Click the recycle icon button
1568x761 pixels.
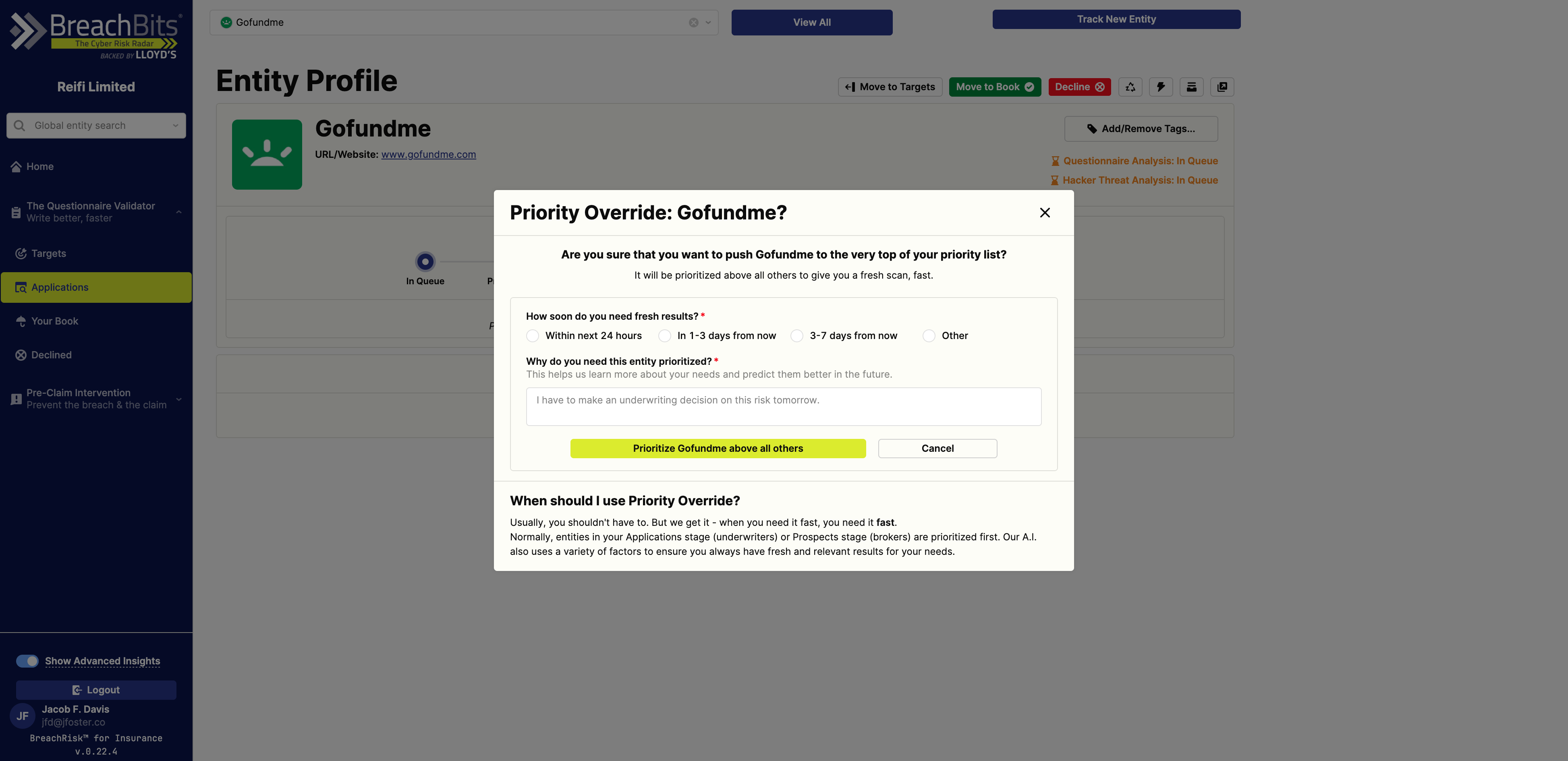[1130, 87]
